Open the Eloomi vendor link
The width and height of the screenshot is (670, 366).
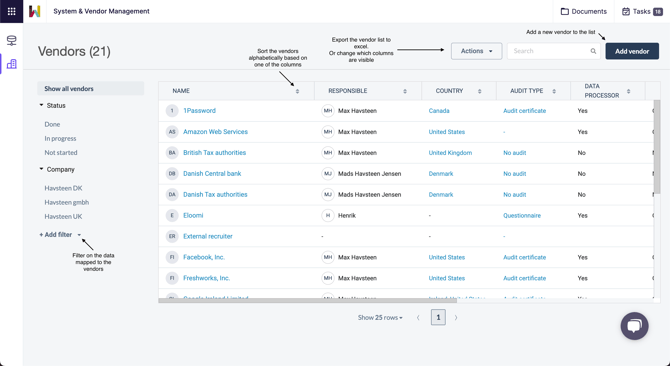coord(193,216)
